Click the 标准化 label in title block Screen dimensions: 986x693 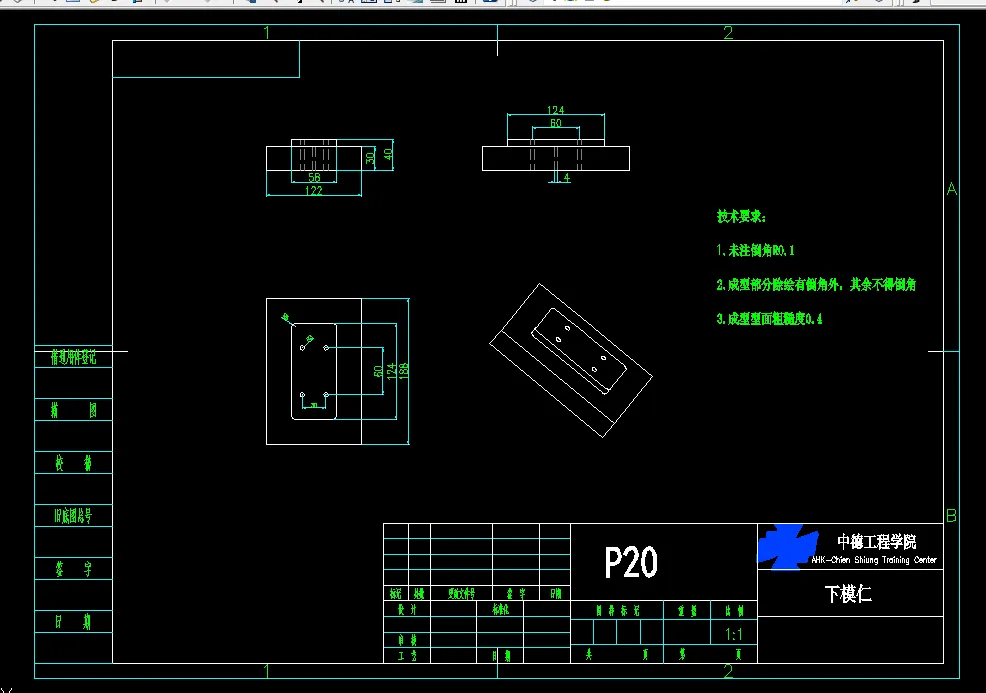pos(501,609)
